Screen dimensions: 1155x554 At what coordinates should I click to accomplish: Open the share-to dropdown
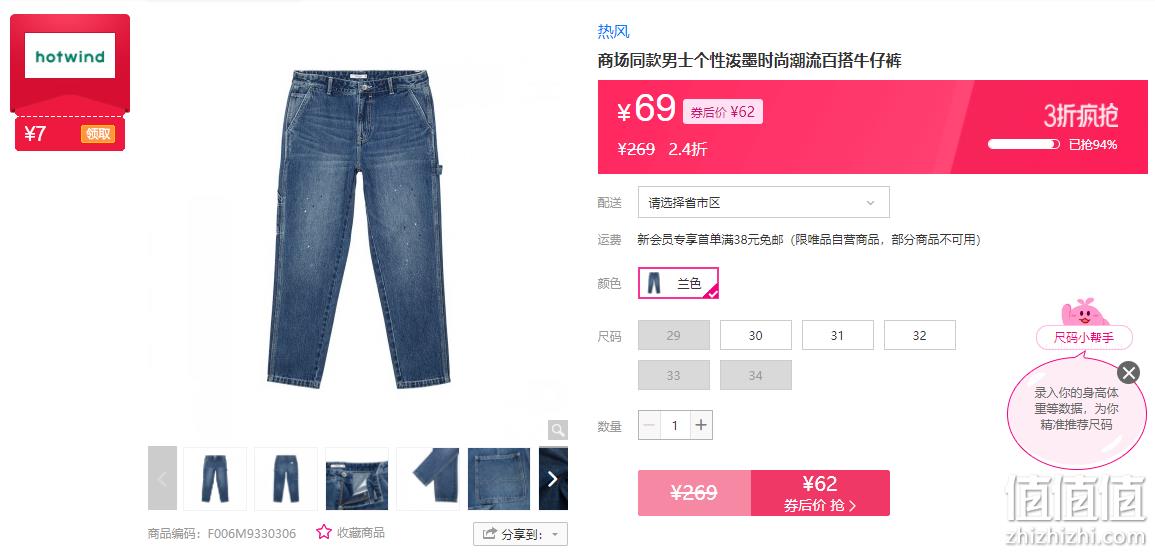coord(520,534)
